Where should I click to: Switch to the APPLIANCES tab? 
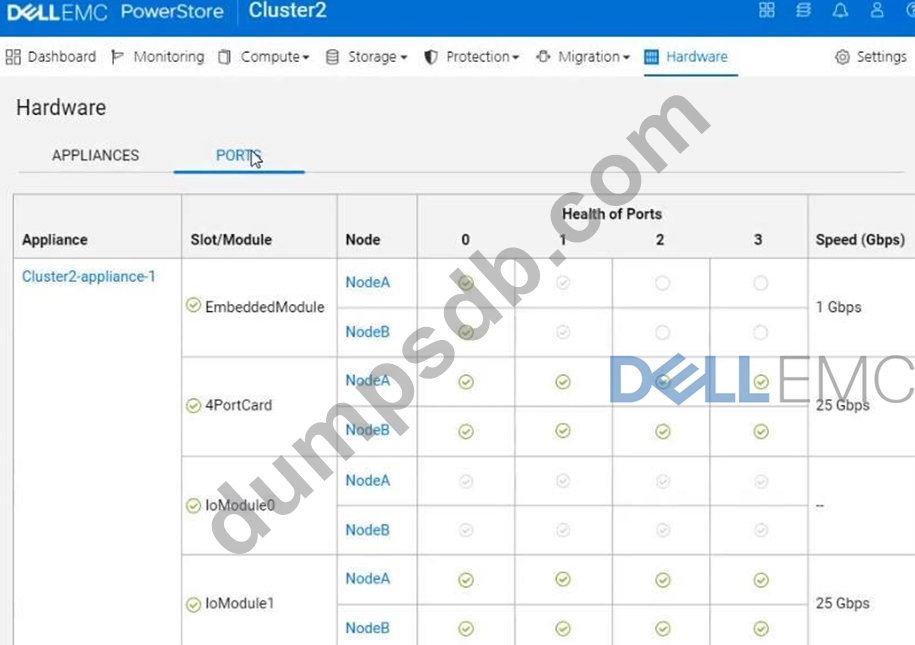point(95,155)
